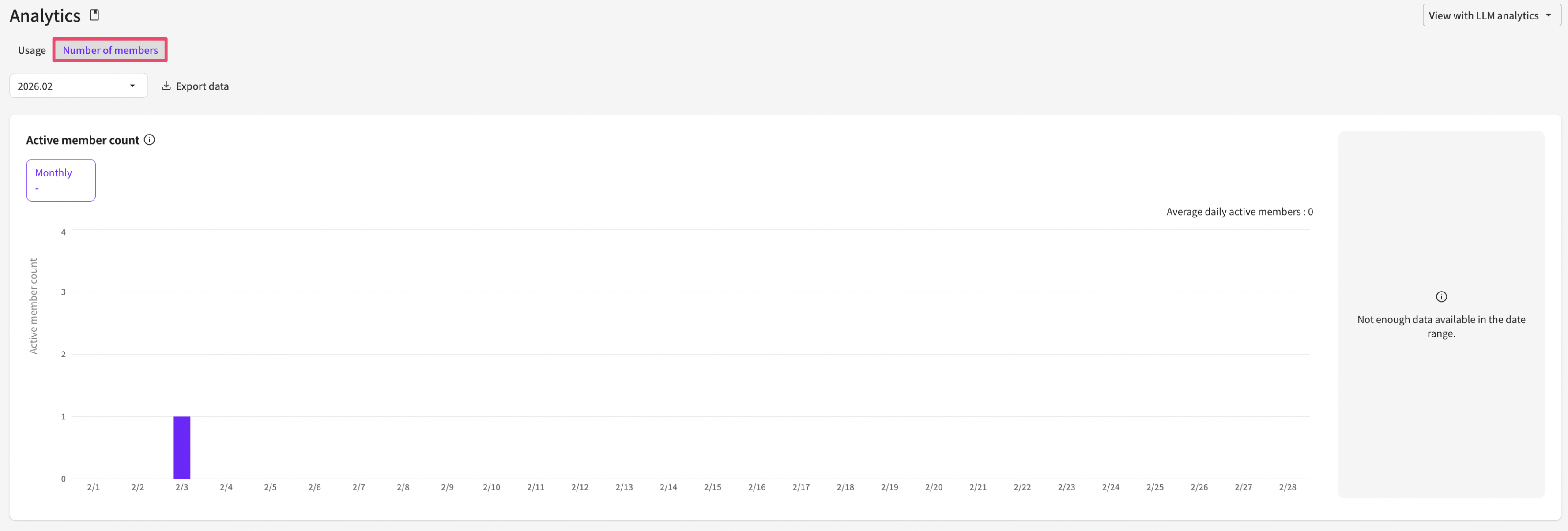Click the 2/28 date label on the chart axis

(x=1287, y=487)
